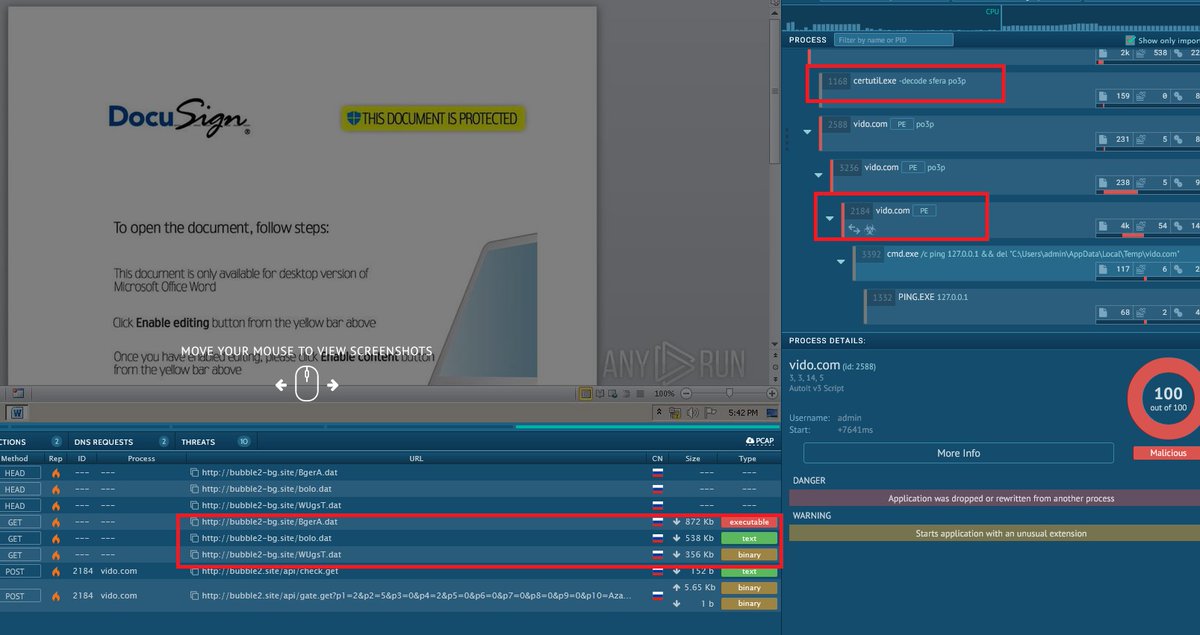The width and height of the screenshot is (1200, 635).
Task: Click GET method button for bolo.dat row
Action: tap(17, 538)
